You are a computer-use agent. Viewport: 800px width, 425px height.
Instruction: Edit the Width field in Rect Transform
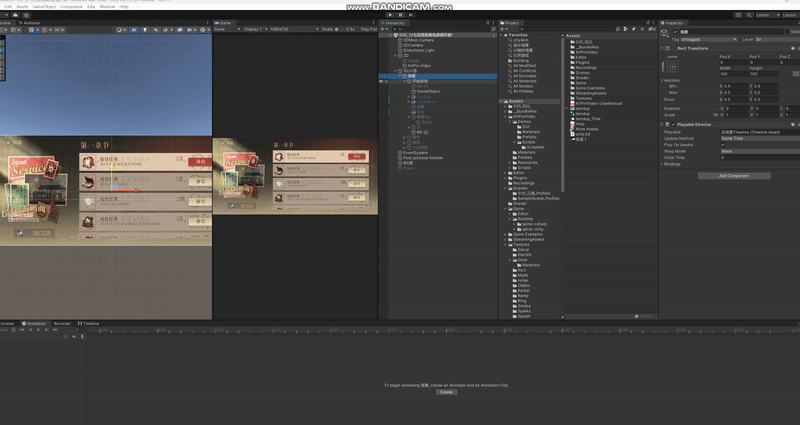tap(733, 74)
